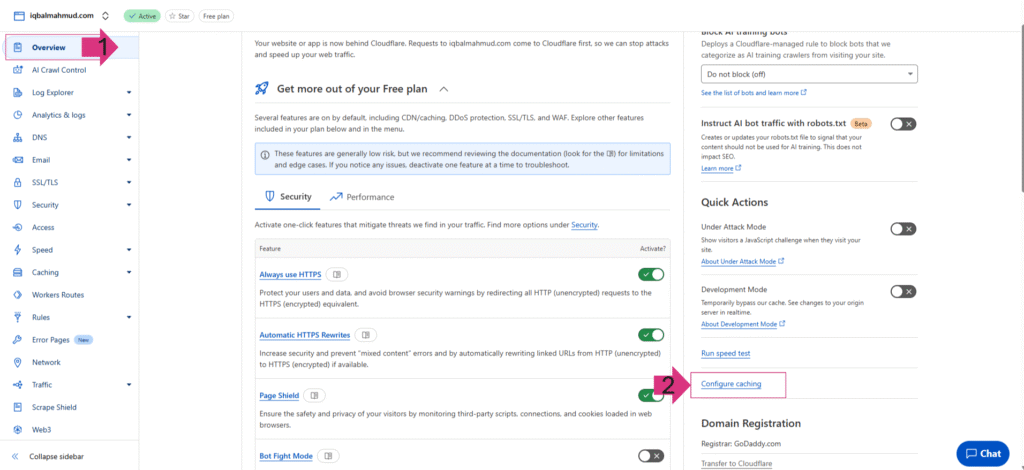The width and height of the screenshot is (1024, 470).
Task: Enable Instruct AI bot traffic robots.txt toggle
Action: 903,124
